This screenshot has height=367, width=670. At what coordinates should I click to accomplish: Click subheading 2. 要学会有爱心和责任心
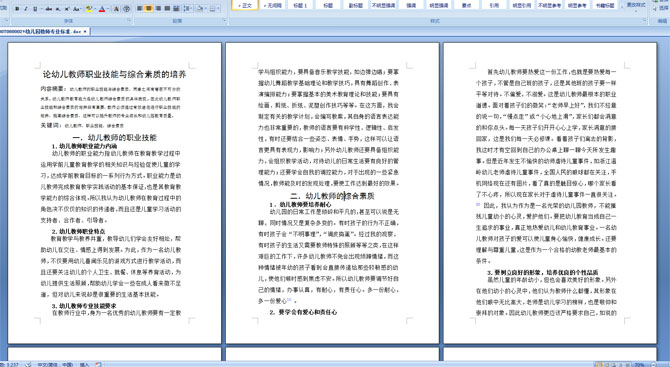[x=303, y=312]
